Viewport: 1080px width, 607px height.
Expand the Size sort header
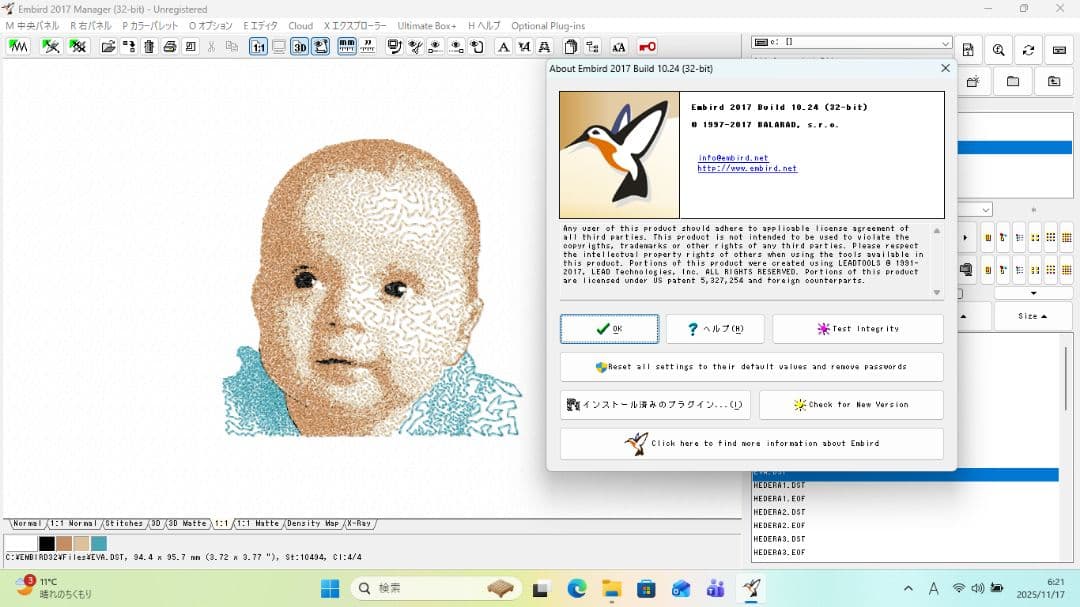point(1032,316)
